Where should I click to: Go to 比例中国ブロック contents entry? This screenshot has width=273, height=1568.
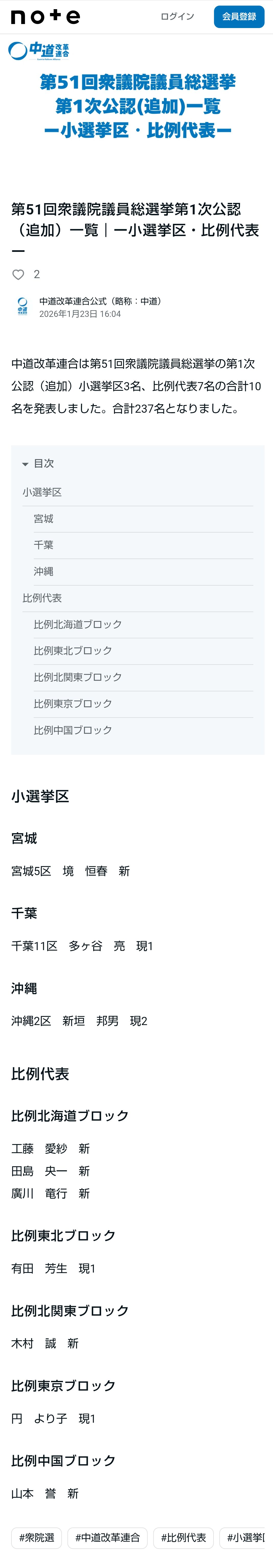click(x=73, y=730)
